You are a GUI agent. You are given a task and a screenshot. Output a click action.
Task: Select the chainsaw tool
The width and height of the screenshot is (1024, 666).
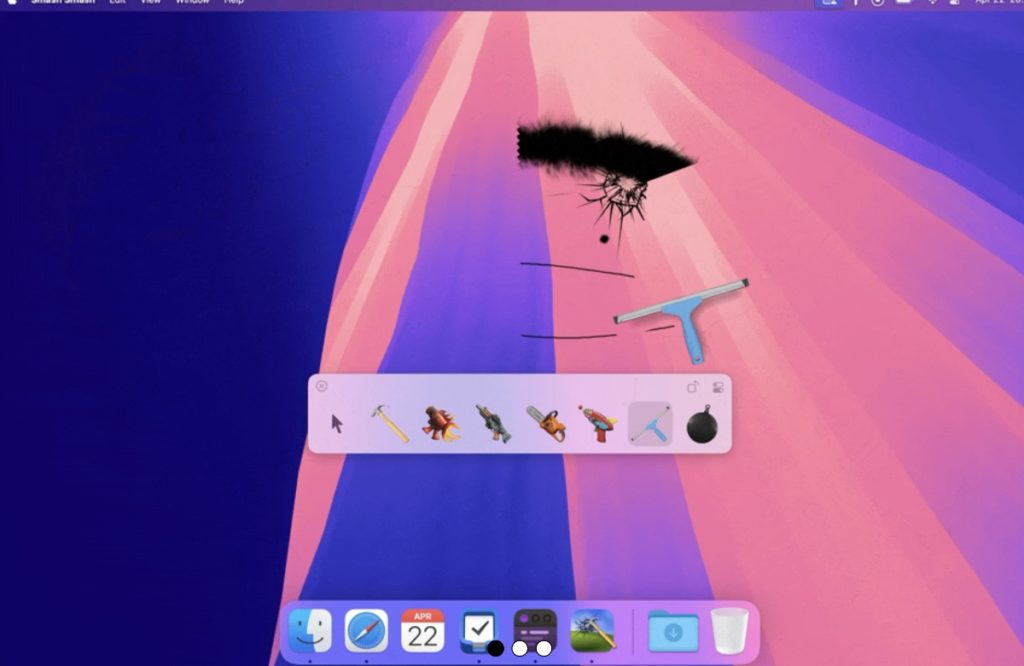[x=546, y=423]
